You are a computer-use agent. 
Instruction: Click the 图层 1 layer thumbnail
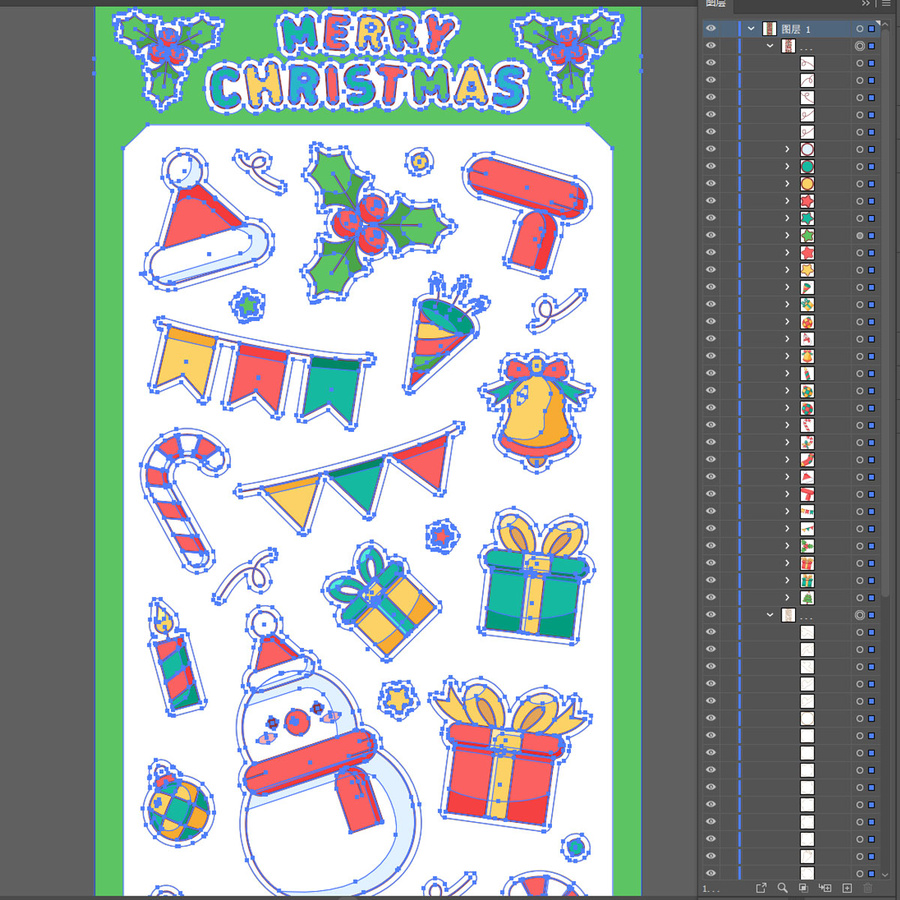769,29
